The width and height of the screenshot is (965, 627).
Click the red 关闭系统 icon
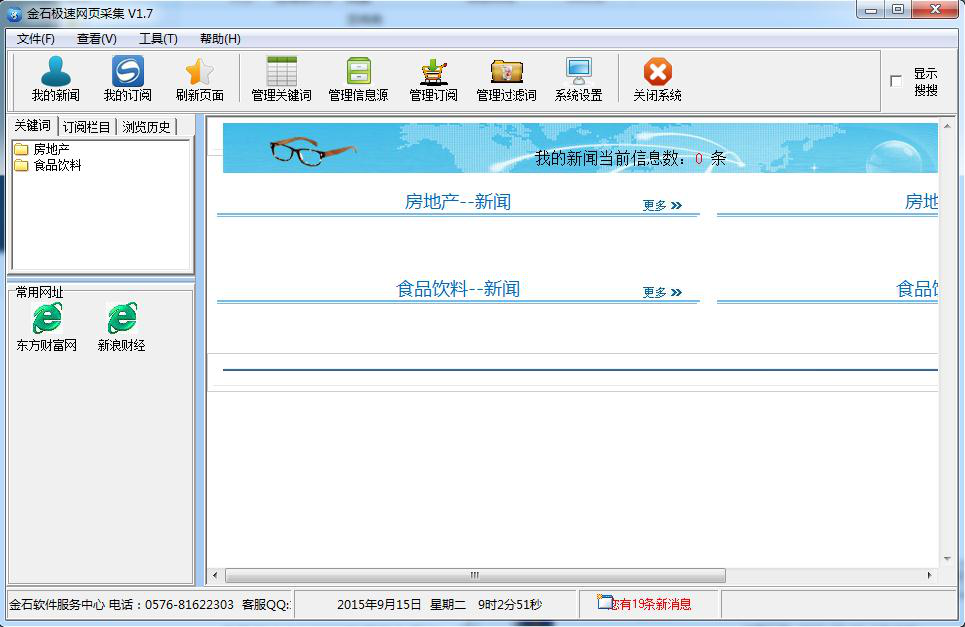657,79
